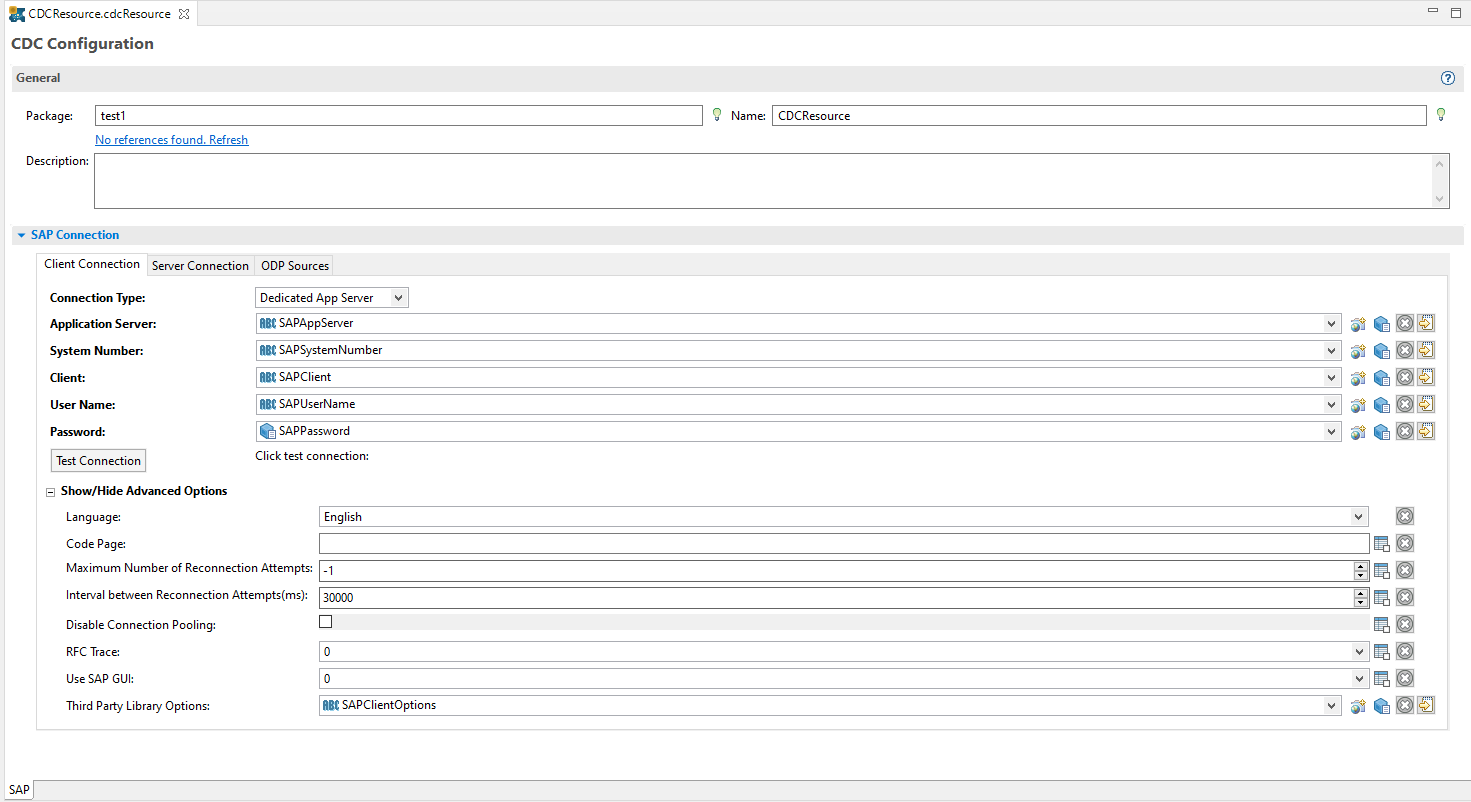Open the User Name dropdown list
The height and width of the screenshot is (802, 1471).
coord(1331,405)
